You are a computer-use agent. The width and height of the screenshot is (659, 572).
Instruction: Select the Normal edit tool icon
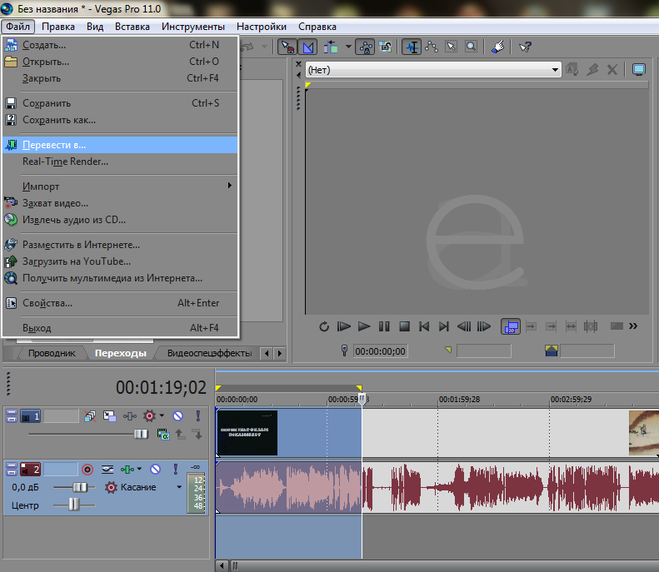coord(411,47)
